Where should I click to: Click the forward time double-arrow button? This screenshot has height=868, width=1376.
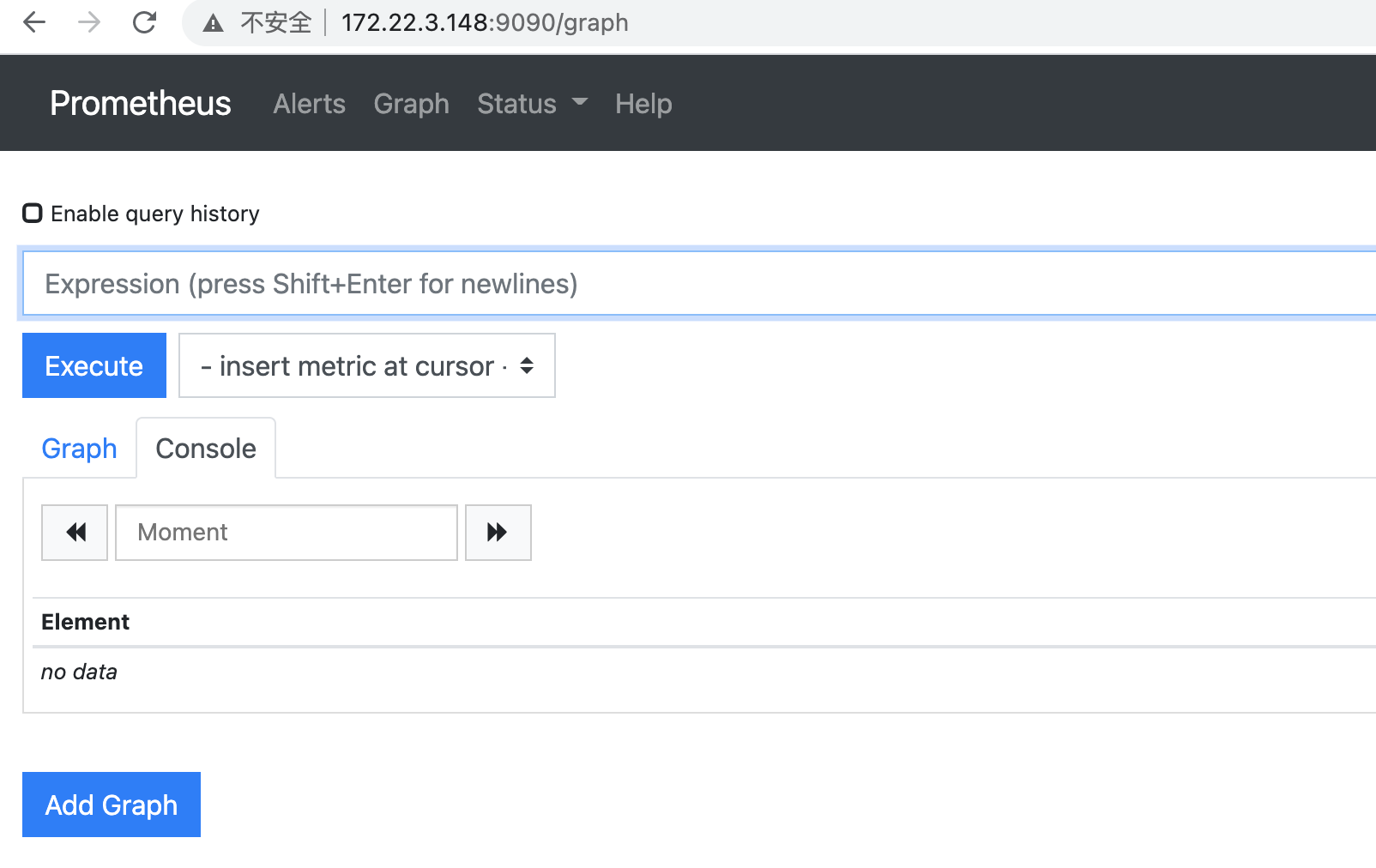point(498,533)
